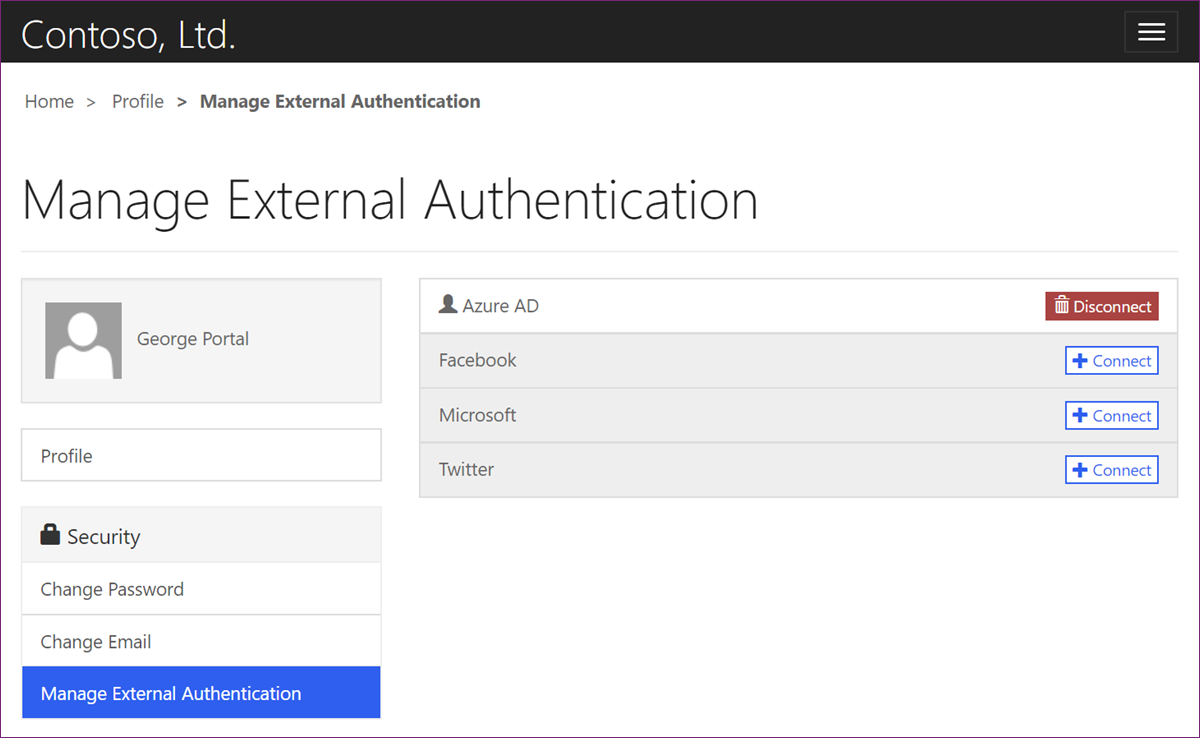Viewport: 1200px width, 738px height.
Task: Click the Contoso, Ltd. site title
Action: (128, 34)
